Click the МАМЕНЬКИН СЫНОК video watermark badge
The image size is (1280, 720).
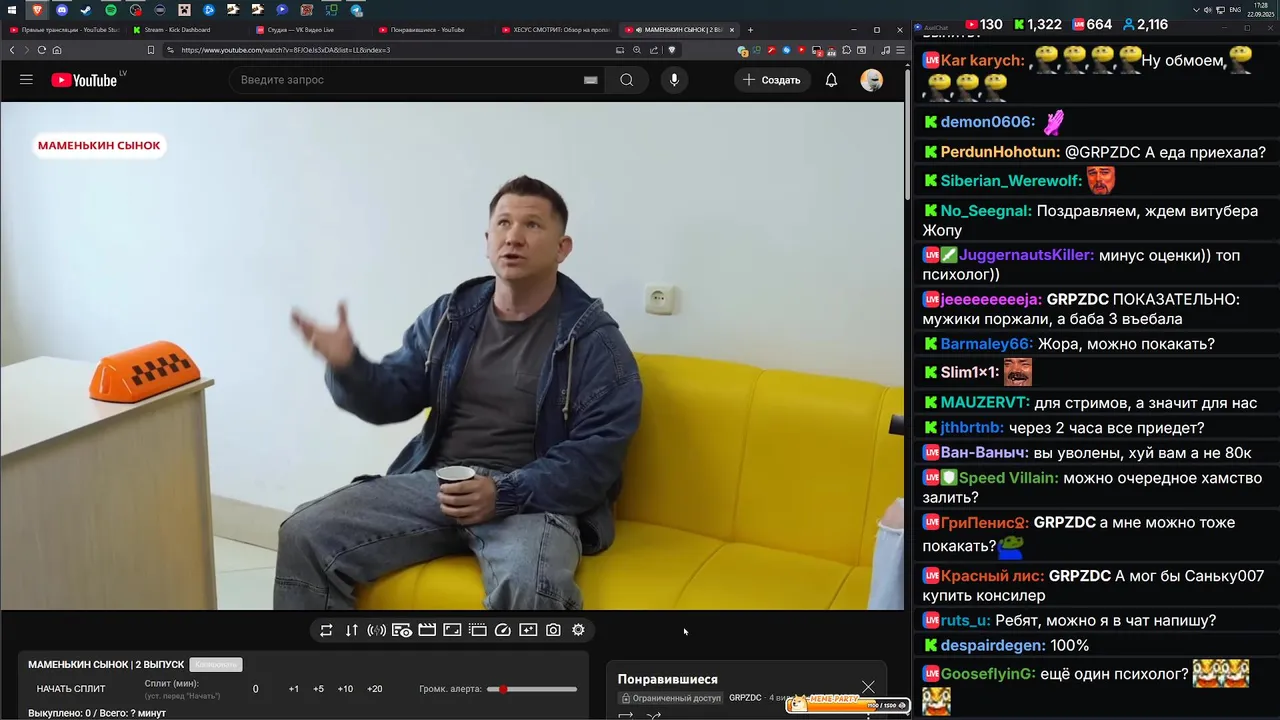click(99, 146)
